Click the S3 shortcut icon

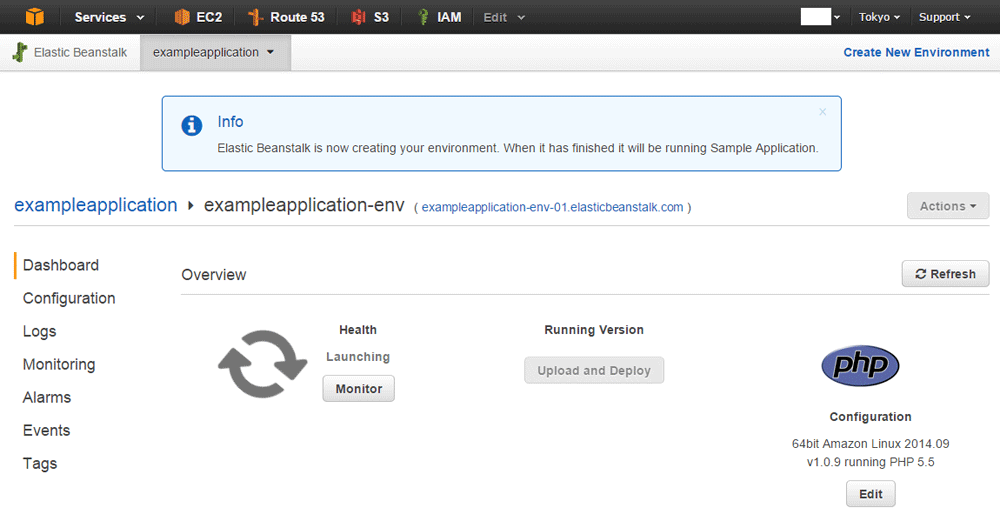[358, 17]
